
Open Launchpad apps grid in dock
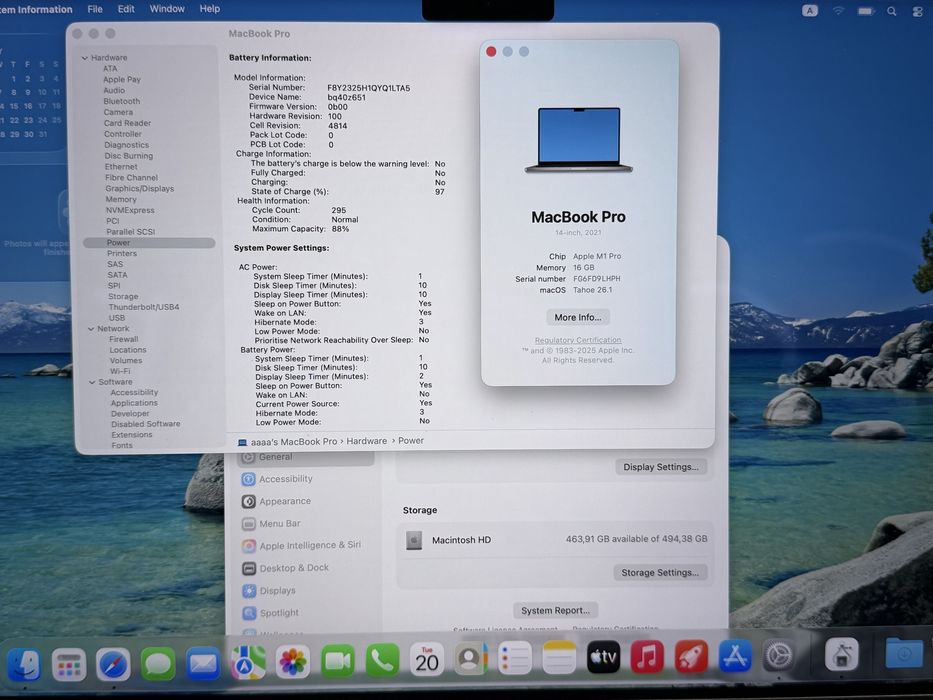click(x=69, y=664)
